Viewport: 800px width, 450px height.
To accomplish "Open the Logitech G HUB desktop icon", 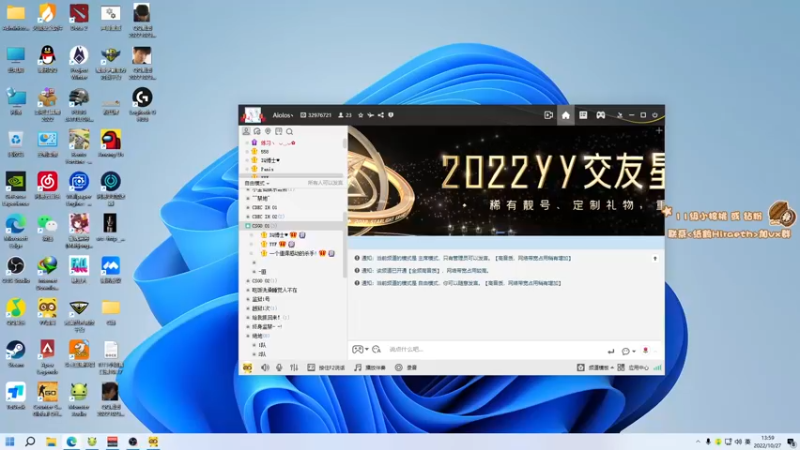I will coord(142,104).
